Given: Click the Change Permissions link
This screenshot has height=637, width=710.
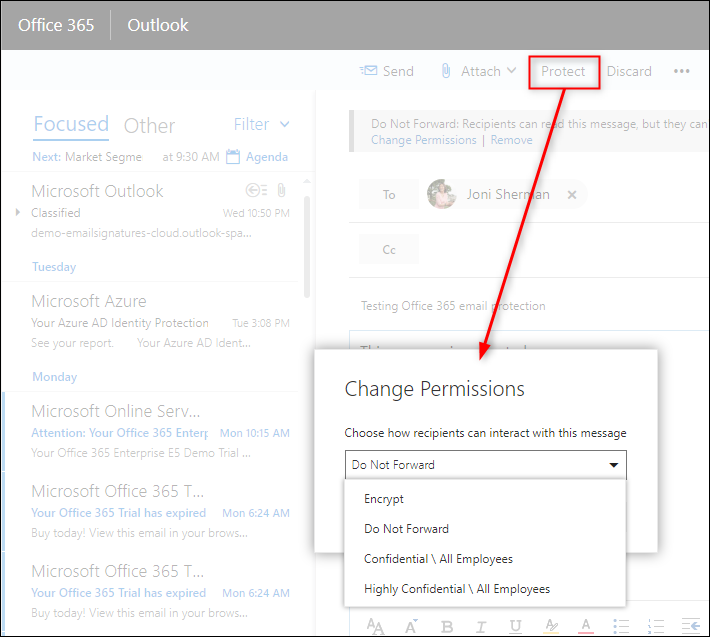Looking at the screenshot, I should [423, 140].
